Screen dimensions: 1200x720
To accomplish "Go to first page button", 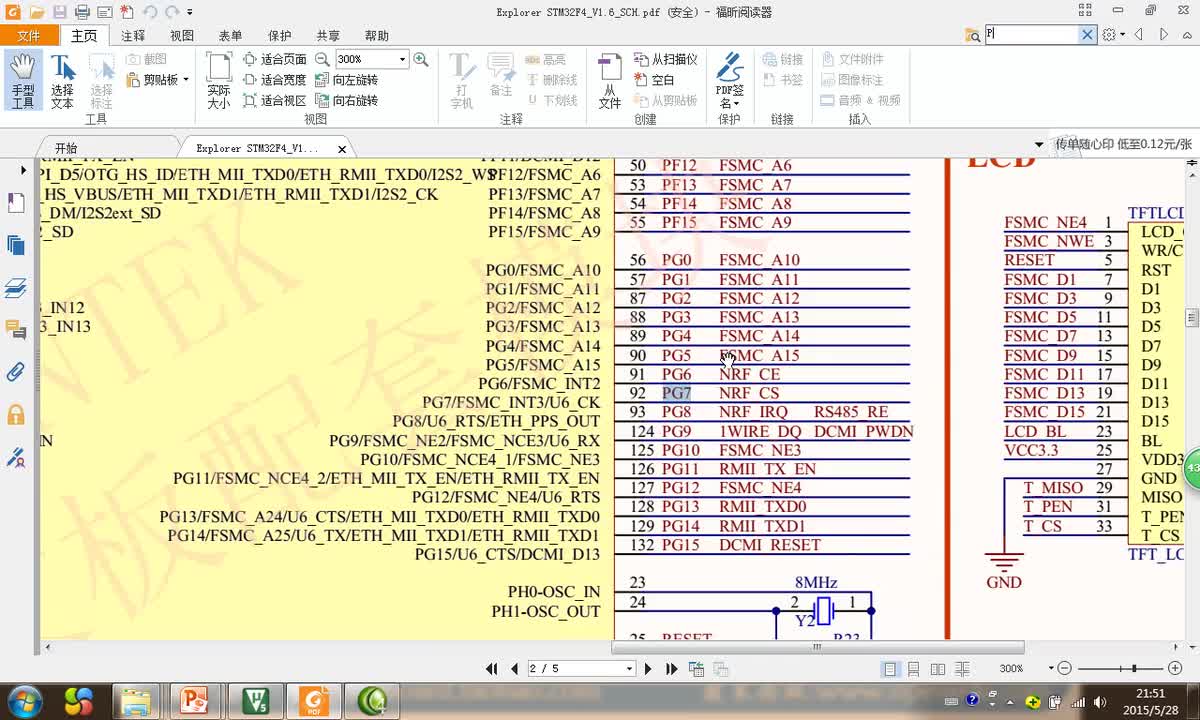I will pyautogui.click(x=491, y=668).
